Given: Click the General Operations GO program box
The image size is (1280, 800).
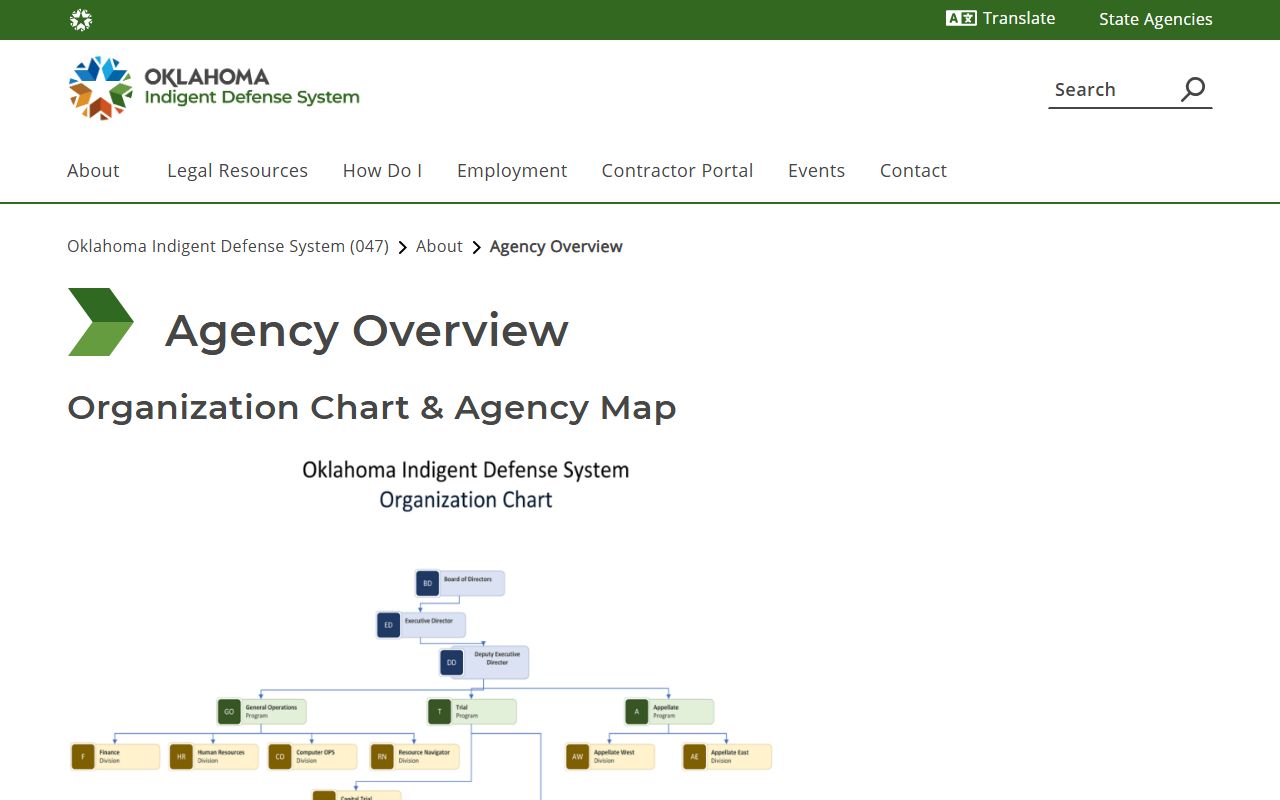Looking at the screenshot, I should [x=262, y=712].
